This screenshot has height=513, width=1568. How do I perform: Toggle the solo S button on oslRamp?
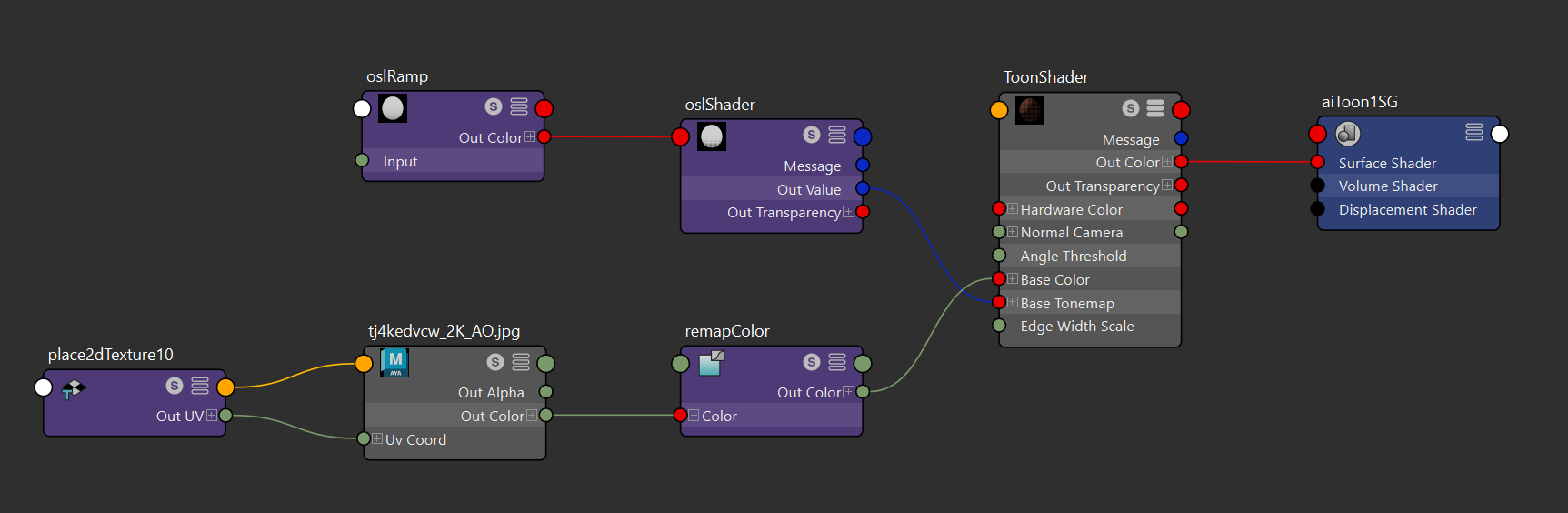[x=494, y=106]
